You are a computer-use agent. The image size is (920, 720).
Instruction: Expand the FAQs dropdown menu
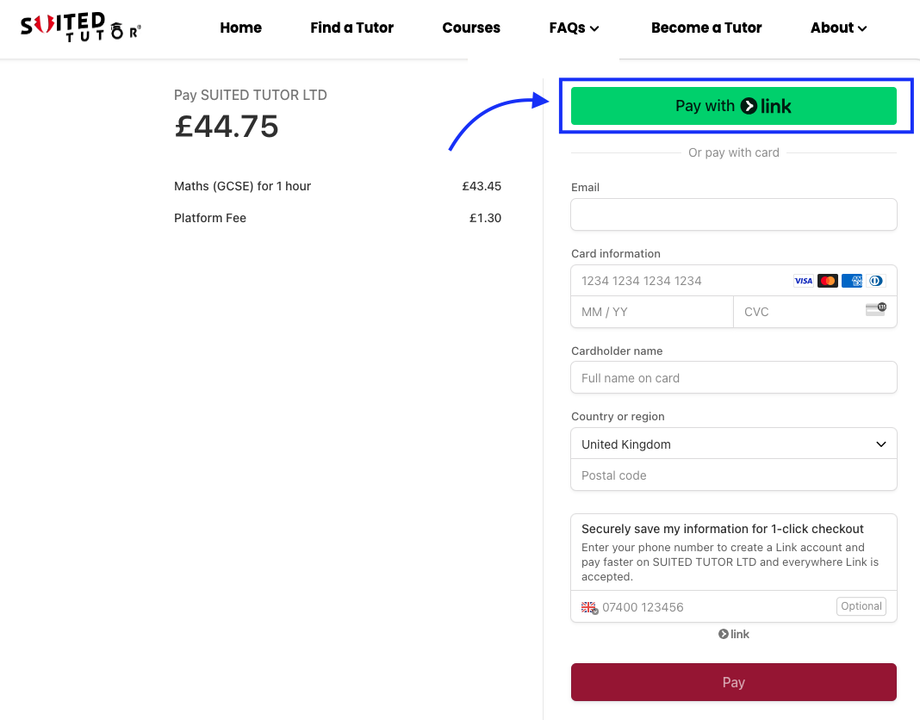click(x=574, y=28)
